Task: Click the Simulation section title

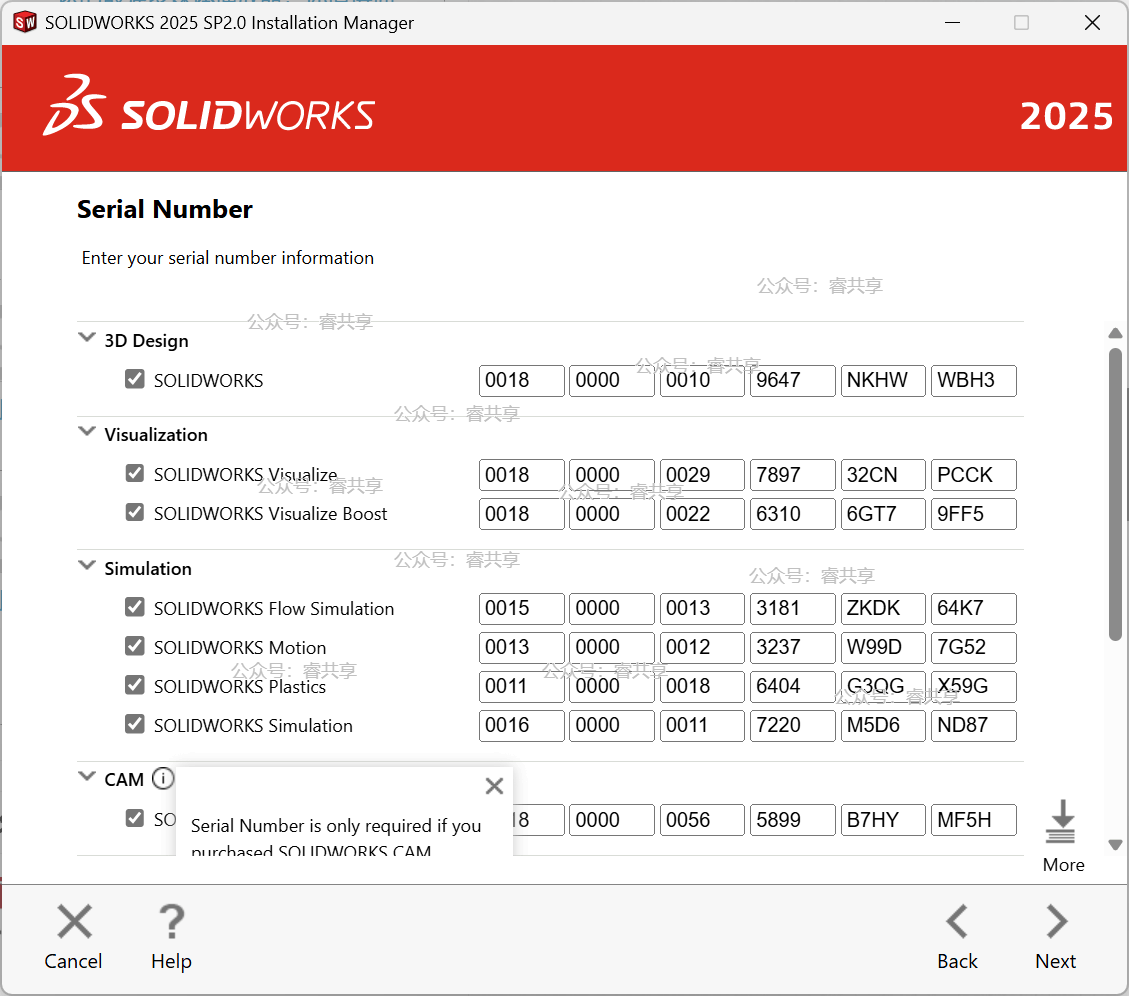Action: 148,569
